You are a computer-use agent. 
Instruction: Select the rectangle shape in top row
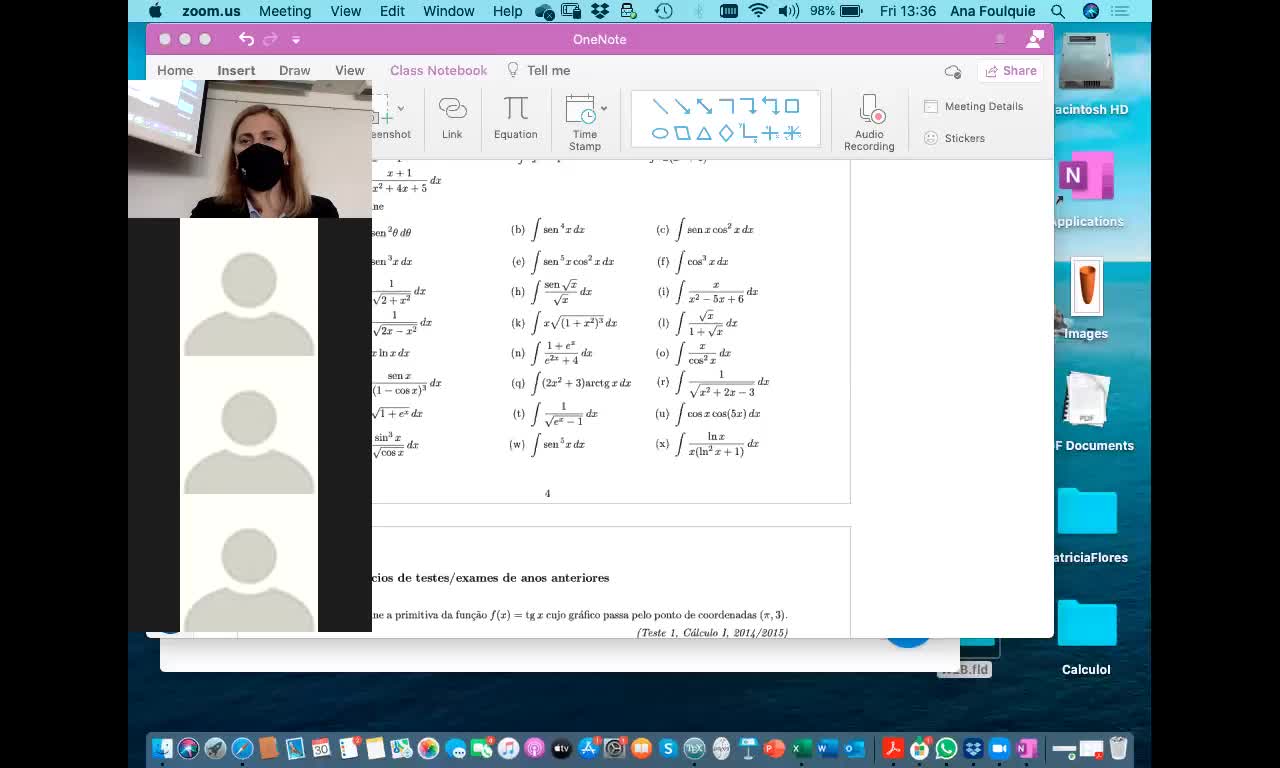click(792, 106)
